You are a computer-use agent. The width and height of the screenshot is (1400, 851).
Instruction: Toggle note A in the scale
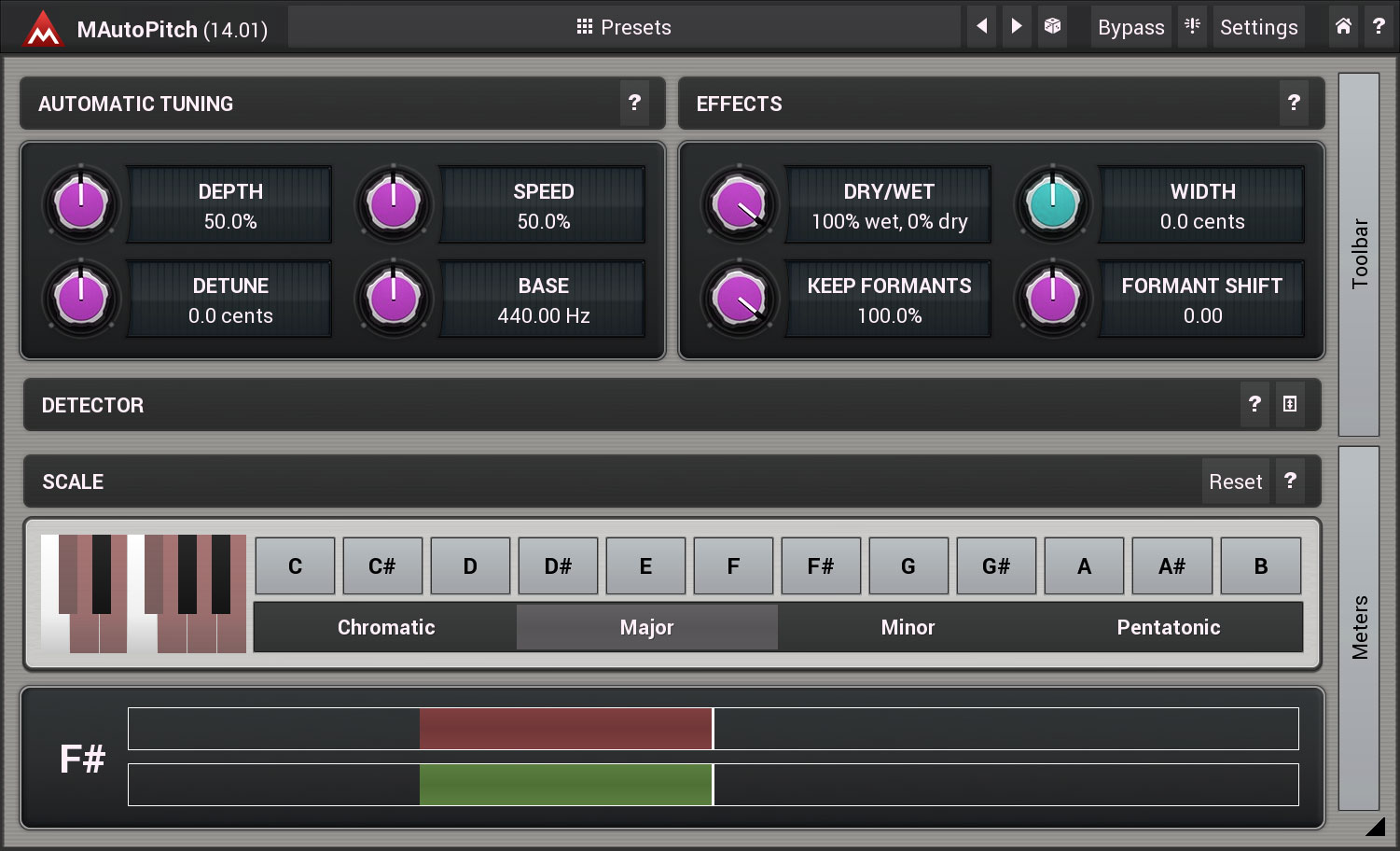pyautogui.click(x=1084, y=565)
